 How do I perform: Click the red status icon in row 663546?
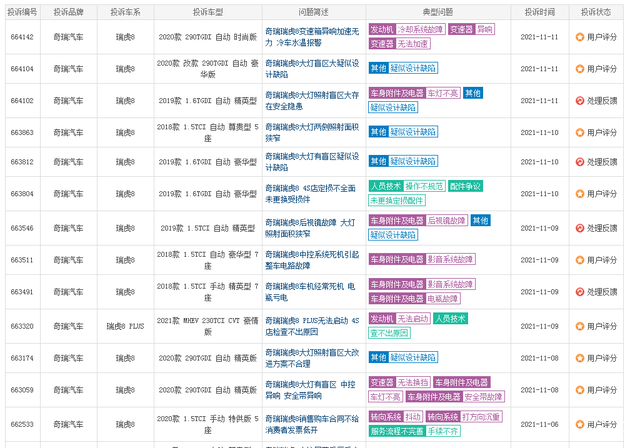pyautogui.click(x=580, y=228)
